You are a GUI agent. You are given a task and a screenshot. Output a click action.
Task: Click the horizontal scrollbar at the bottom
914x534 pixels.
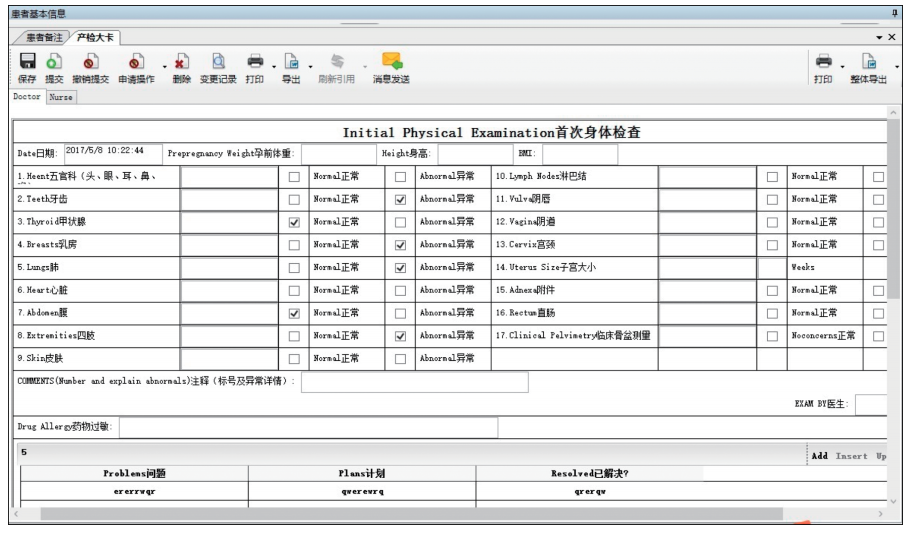pos(400,514)
